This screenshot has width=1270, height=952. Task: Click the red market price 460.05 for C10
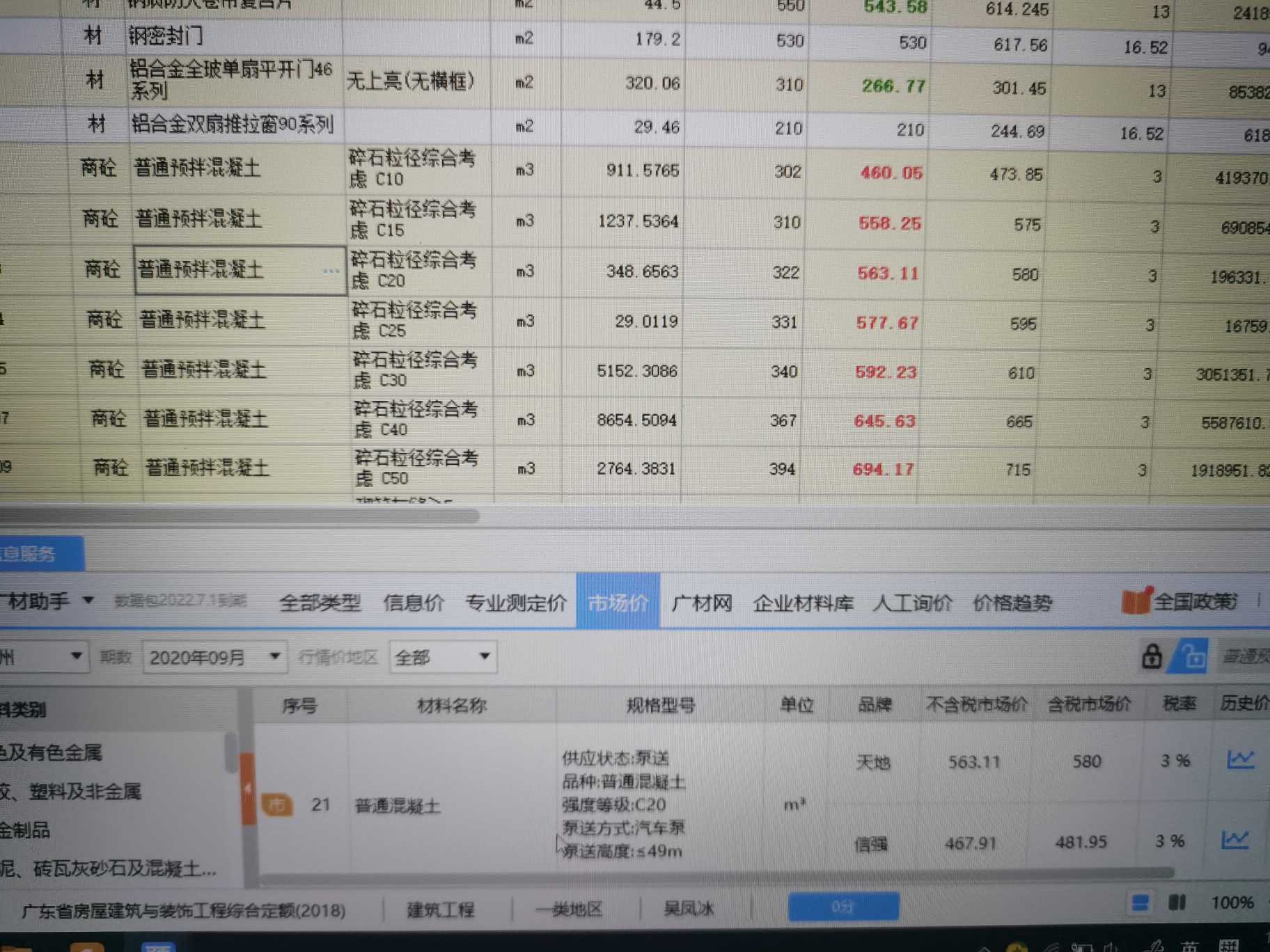tap(891, 172)
